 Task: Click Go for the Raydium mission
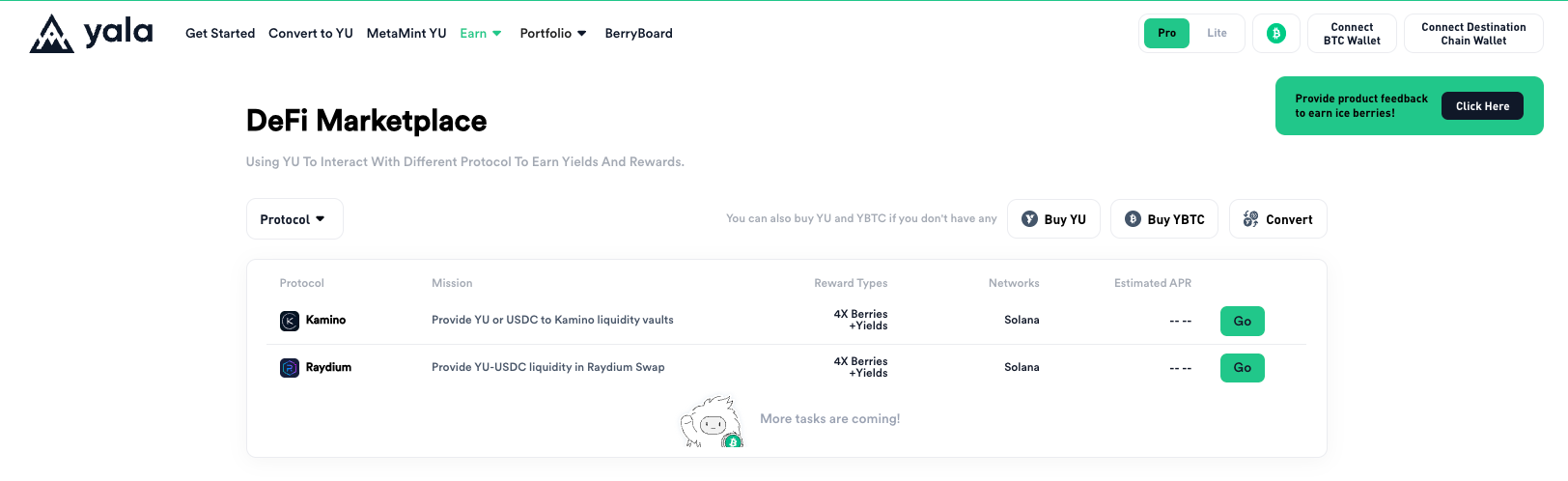1243,368
